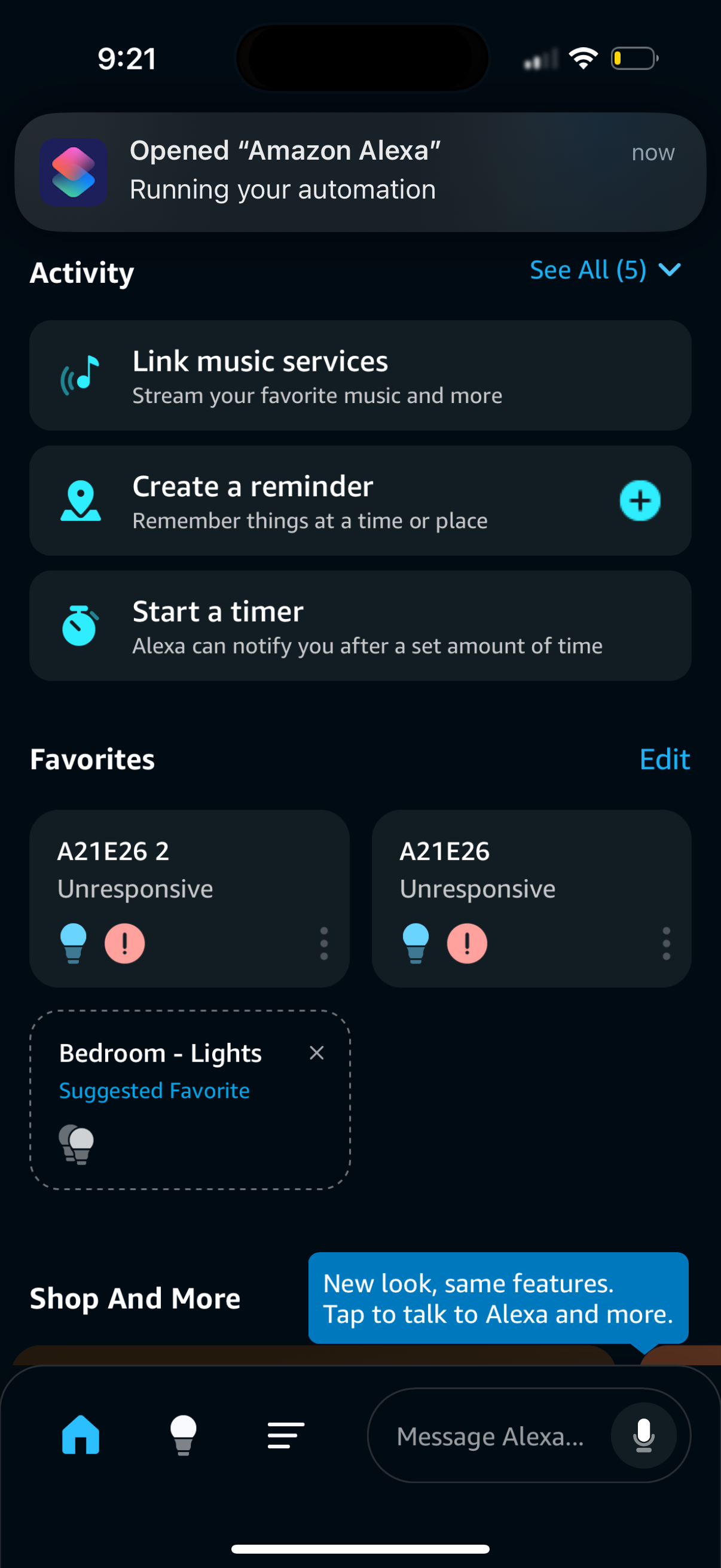Add a new reminder with the plus button
This screenshot has height=1568, width=721.
pyautogui.click(x=640, y=501)
